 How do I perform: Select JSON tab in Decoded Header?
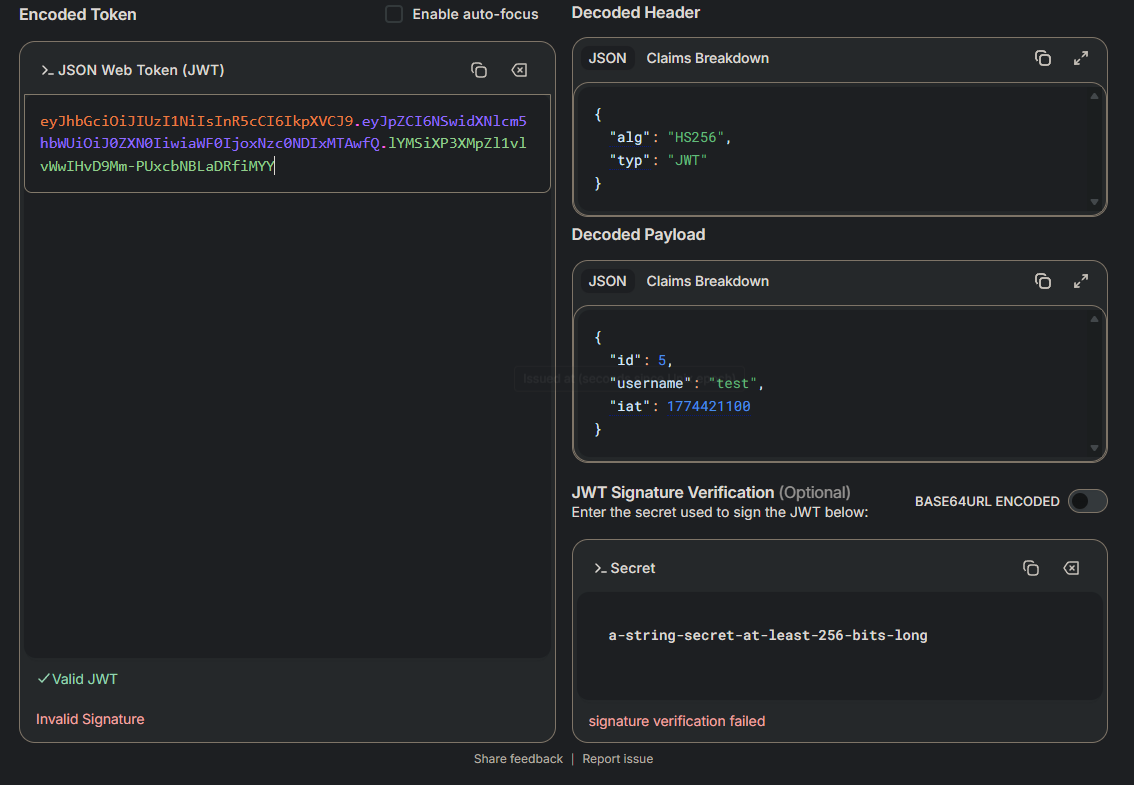[x=607, y=58]
